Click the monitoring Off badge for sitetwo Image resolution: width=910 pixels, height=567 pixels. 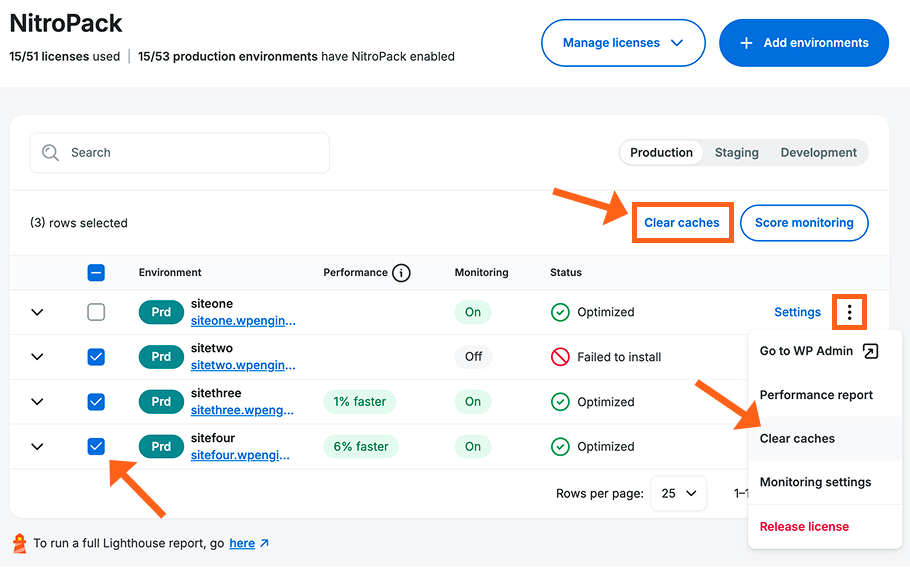pyautogui.click(x=474, y=357)
